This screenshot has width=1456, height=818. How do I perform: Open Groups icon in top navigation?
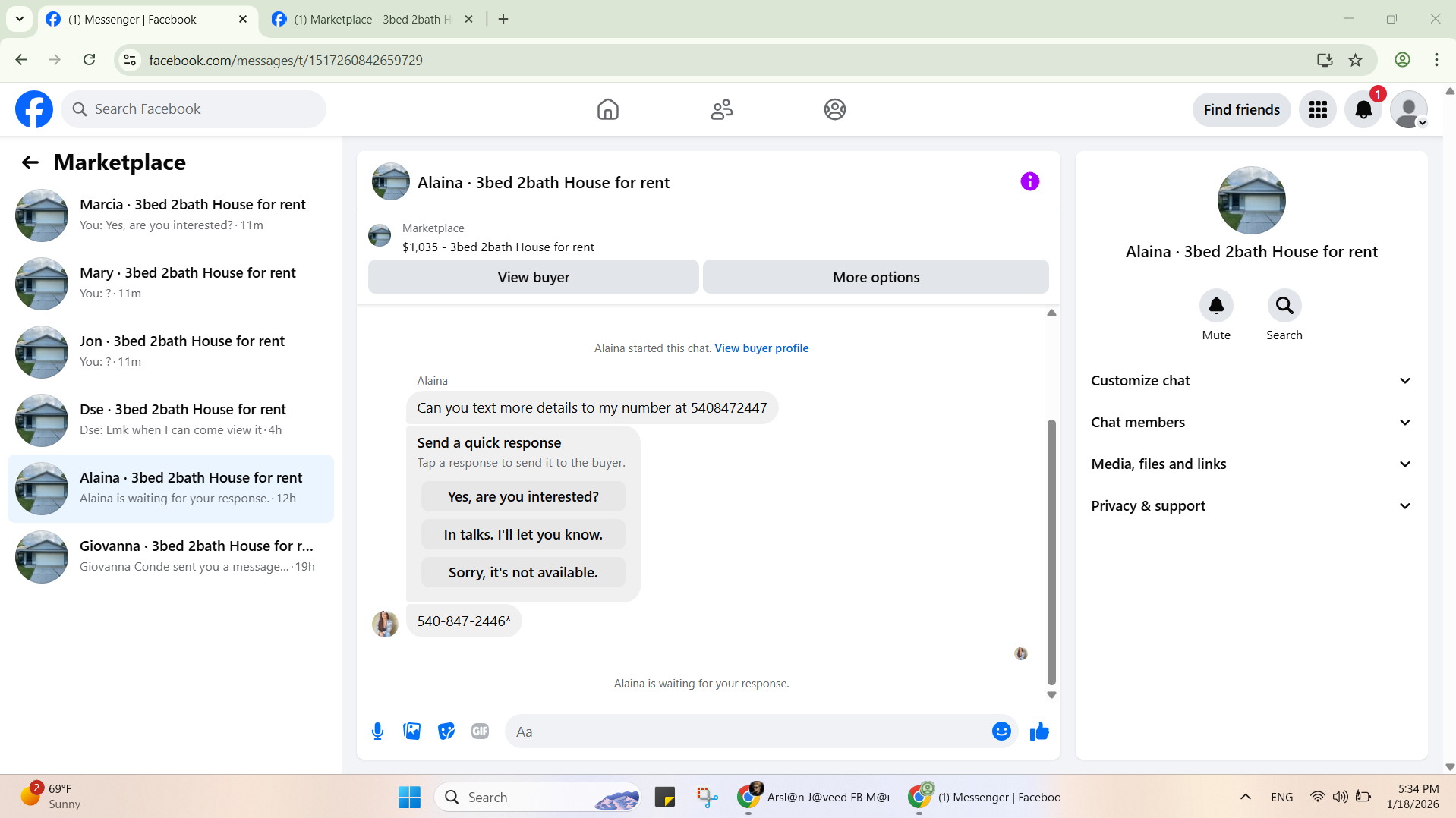pos(834,109)
